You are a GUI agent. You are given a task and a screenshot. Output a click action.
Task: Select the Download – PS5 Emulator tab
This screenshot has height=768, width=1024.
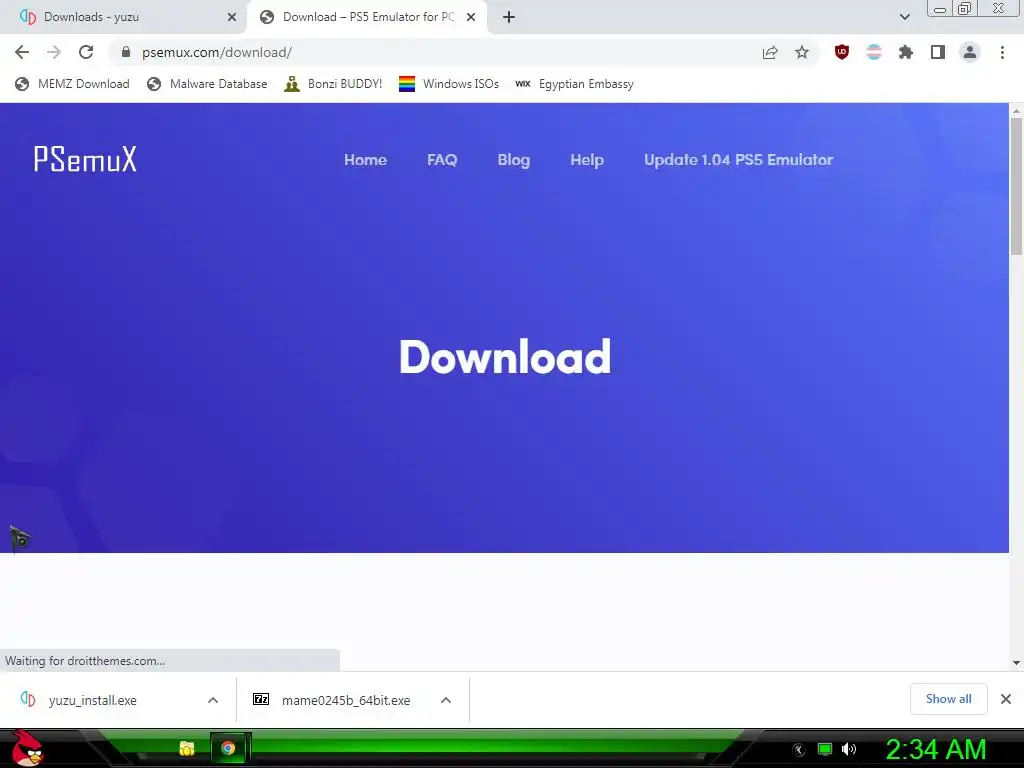(x=366, y=17)
